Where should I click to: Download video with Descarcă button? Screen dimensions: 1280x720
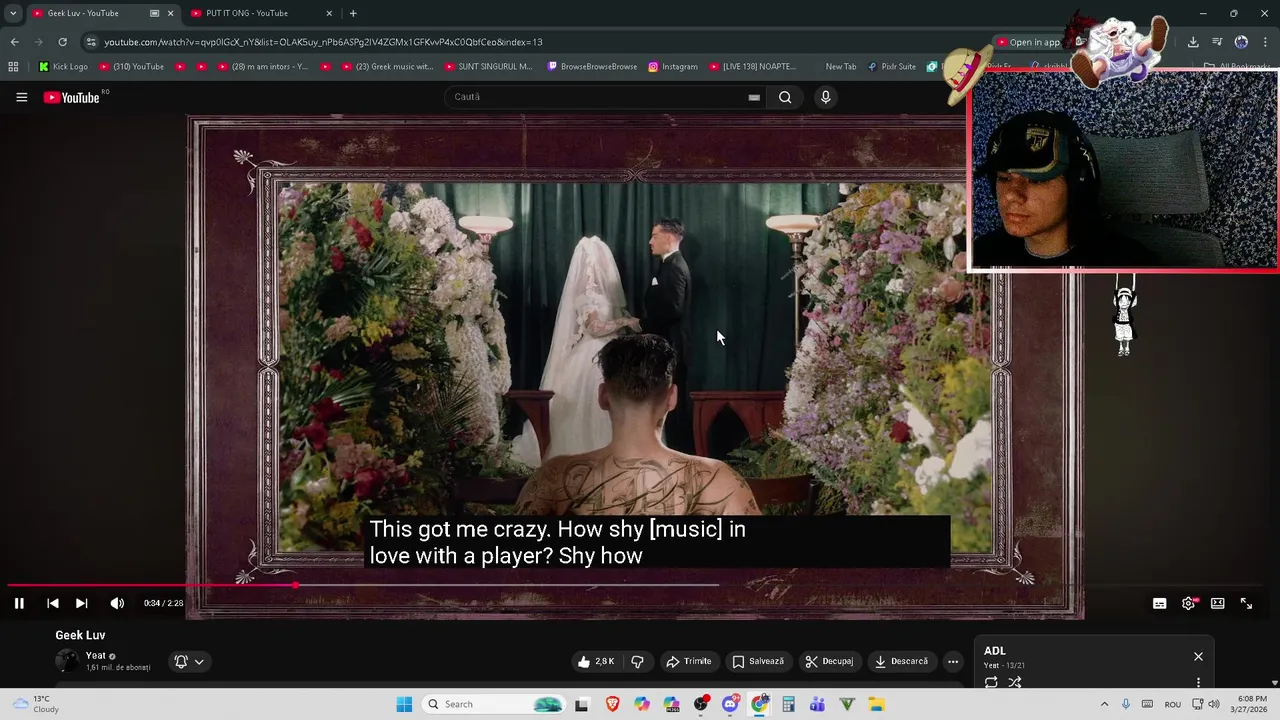tap(901, 661)
